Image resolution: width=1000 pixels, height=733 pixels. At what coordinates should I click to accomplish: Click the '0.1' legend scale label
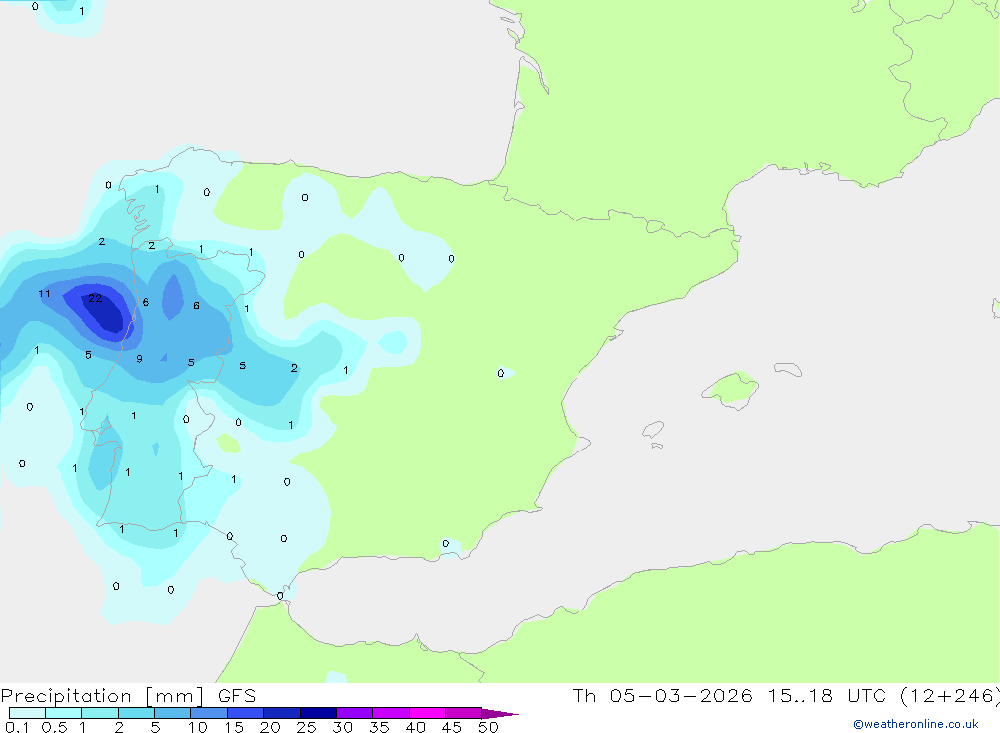(17, 727)
